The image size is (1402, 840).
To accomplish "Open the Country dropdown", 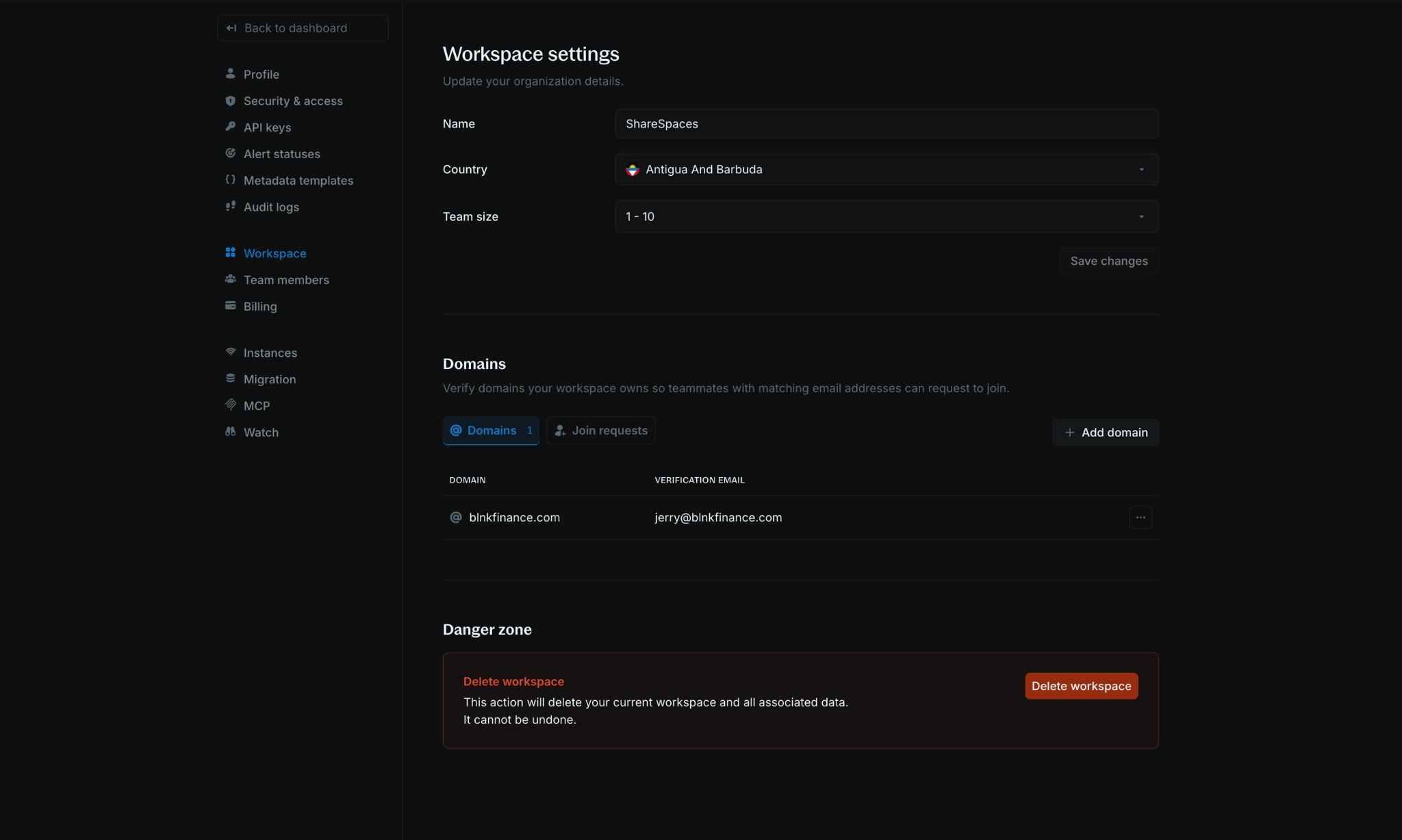I will coord(887,169).
